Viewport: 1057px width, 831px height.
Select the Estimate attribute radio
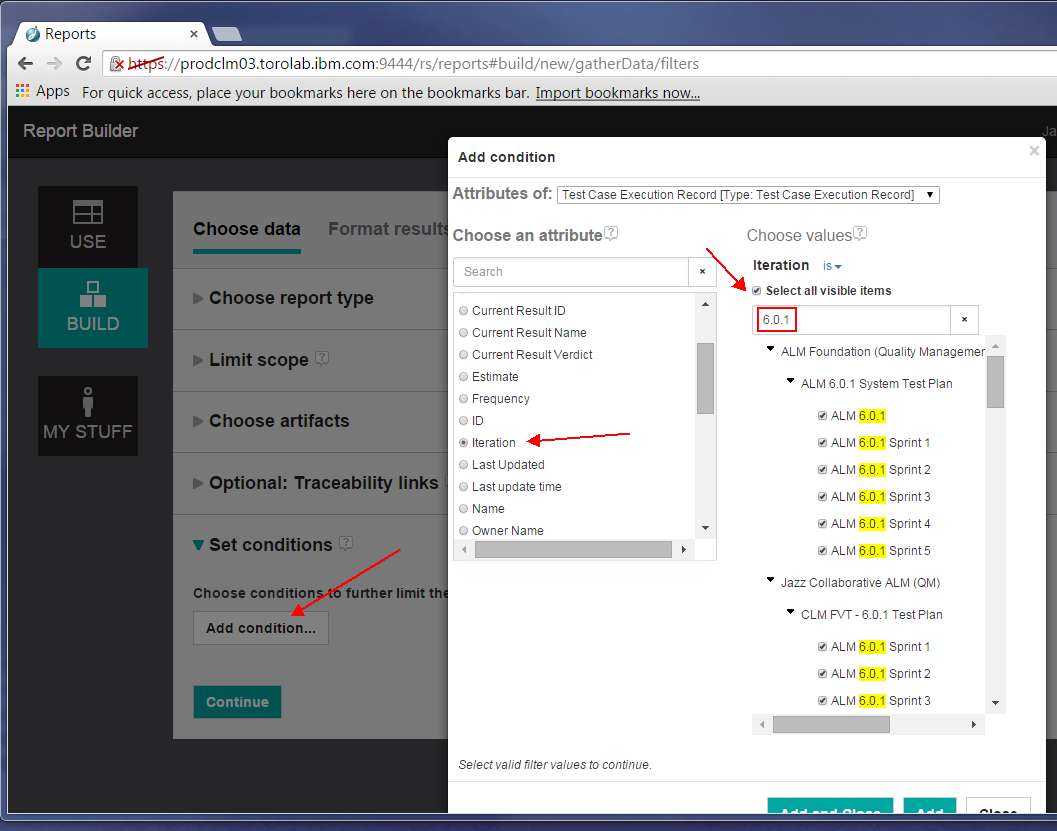(463, 377)
